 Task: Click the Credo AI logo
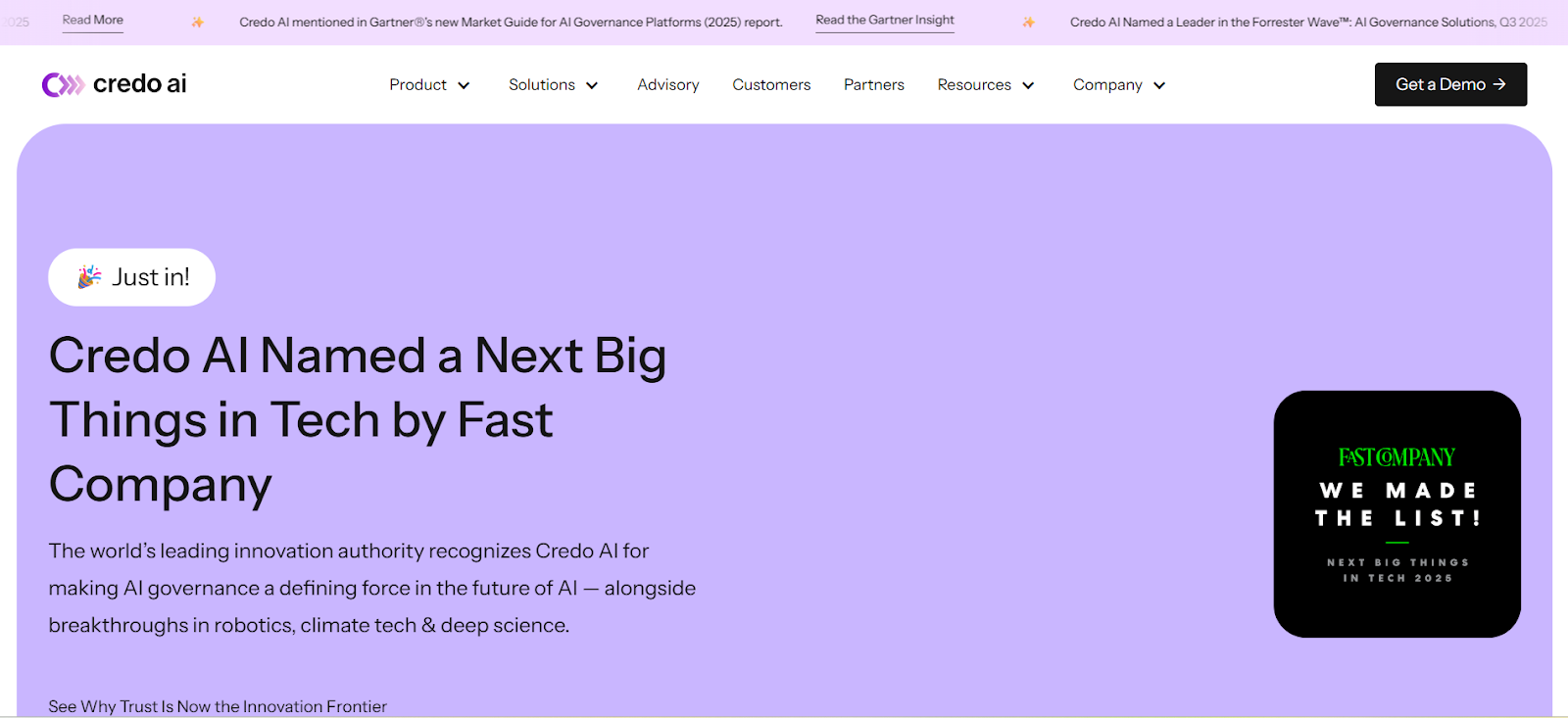[x=114, y=84]
